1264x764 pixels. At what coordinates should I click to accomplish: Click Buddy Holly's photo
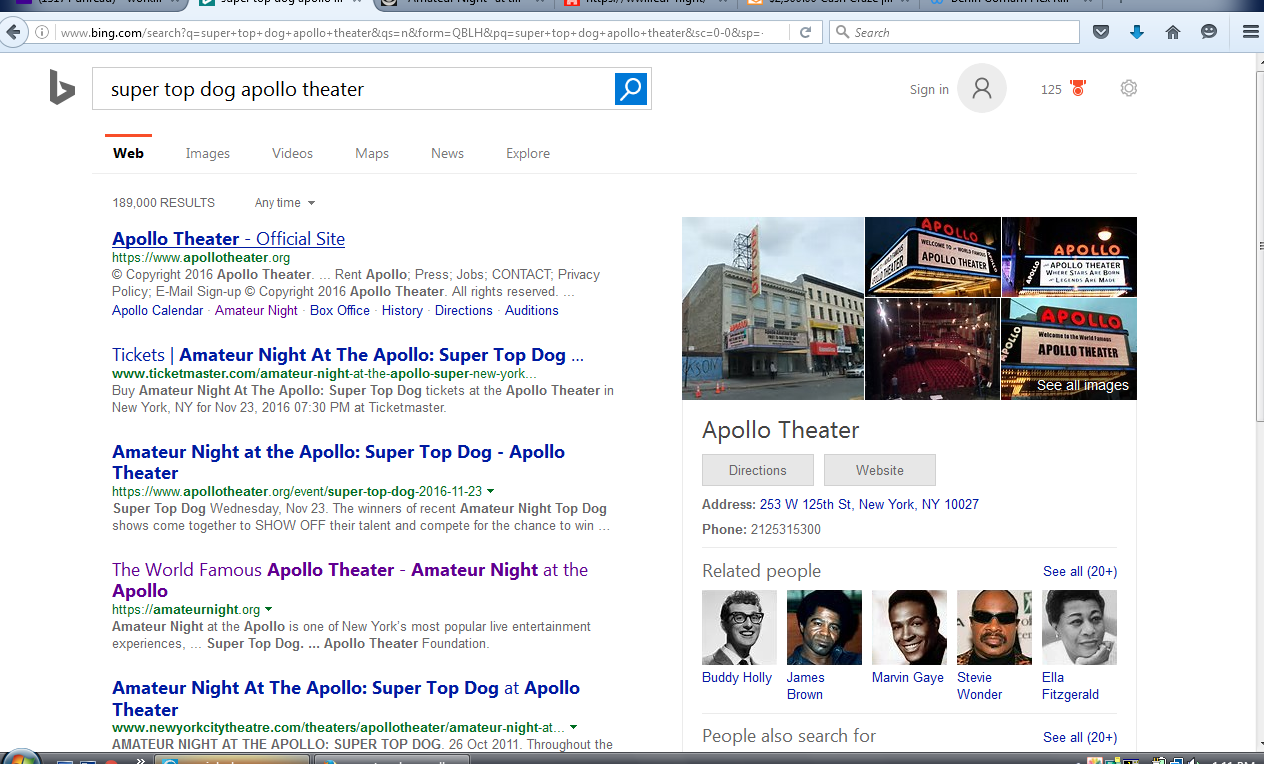(739, 627)
